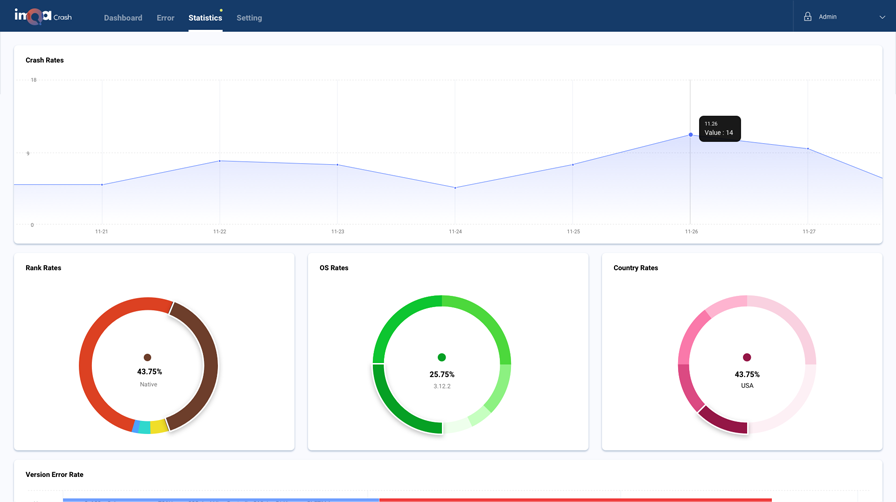Open the Error tab
896x502 pixels.
point(165,18)
